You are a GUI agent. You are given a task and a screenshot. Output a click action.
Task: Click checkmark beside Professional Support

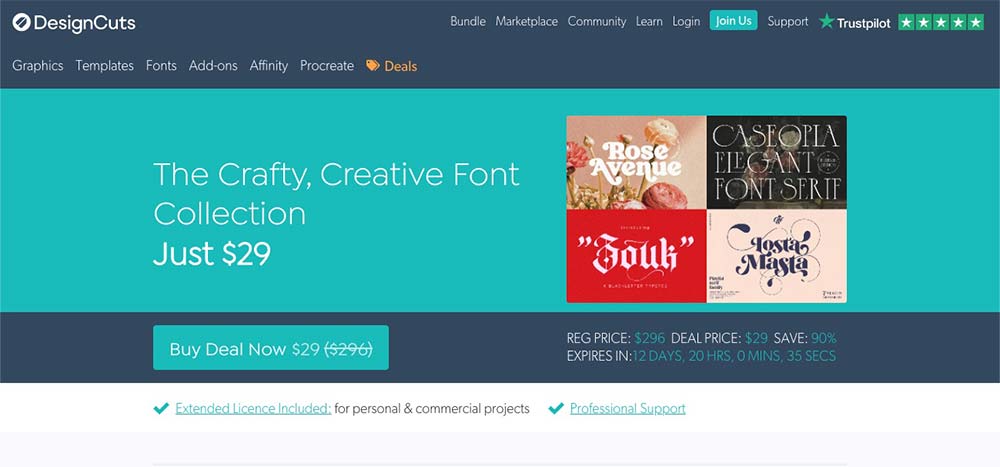tap(556, 408)
